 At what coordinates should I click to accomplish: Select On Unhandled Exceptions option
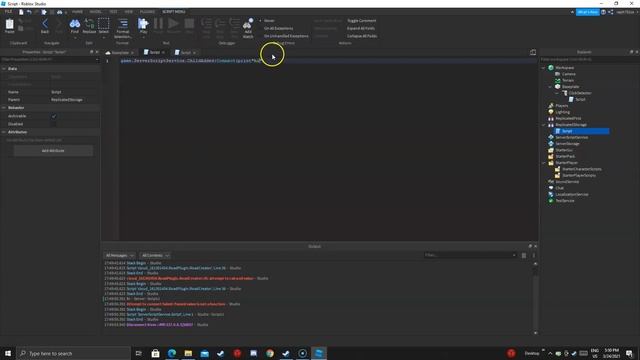pos(286,36)
